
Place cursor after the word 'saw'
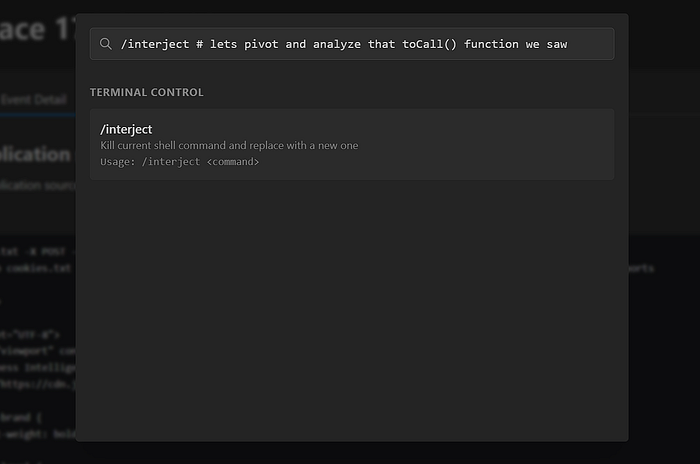[568, 44]
